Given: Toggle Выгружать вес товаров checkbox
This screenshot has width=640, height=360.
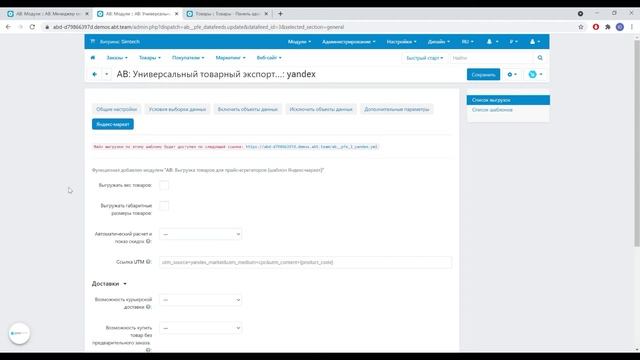Looking at the screenshot, I should (164, 185).
